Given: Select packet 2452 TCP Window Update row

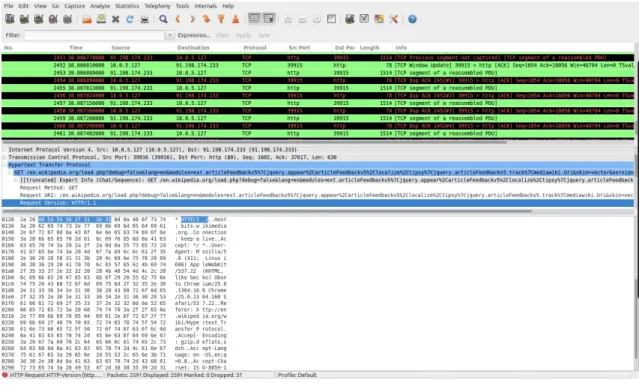Looking at the screenshot, I should point(318,65).
